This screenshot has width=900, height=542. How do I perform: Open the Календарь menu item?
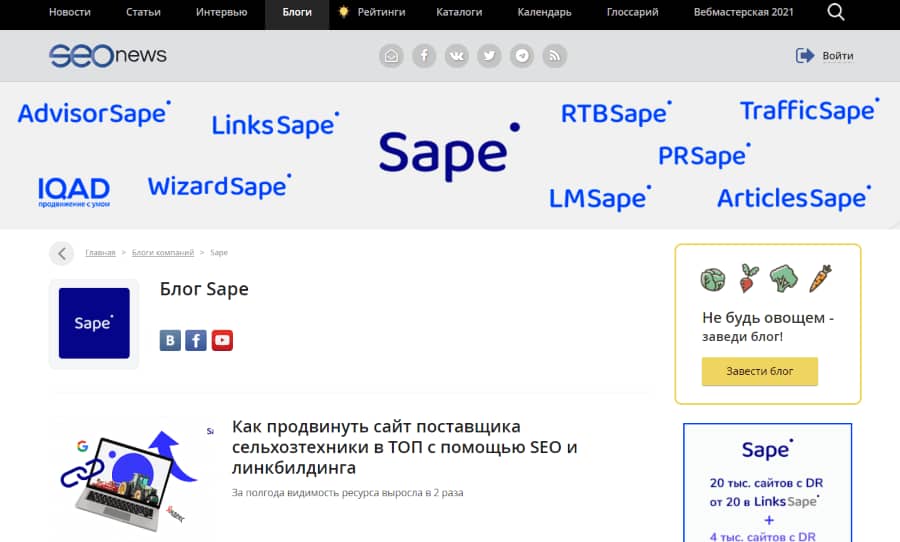tap(544, 12)
